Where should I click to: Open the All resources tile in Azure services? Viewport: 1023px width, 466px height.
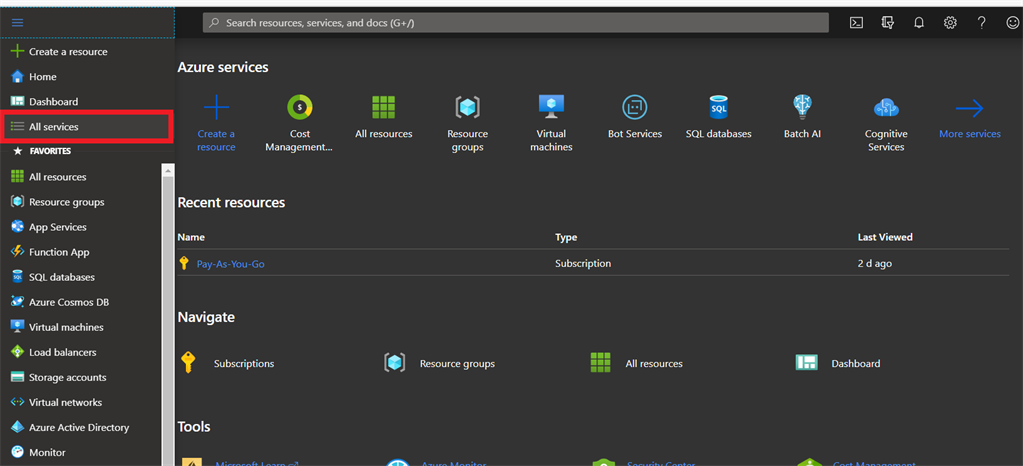coord(384,117)
